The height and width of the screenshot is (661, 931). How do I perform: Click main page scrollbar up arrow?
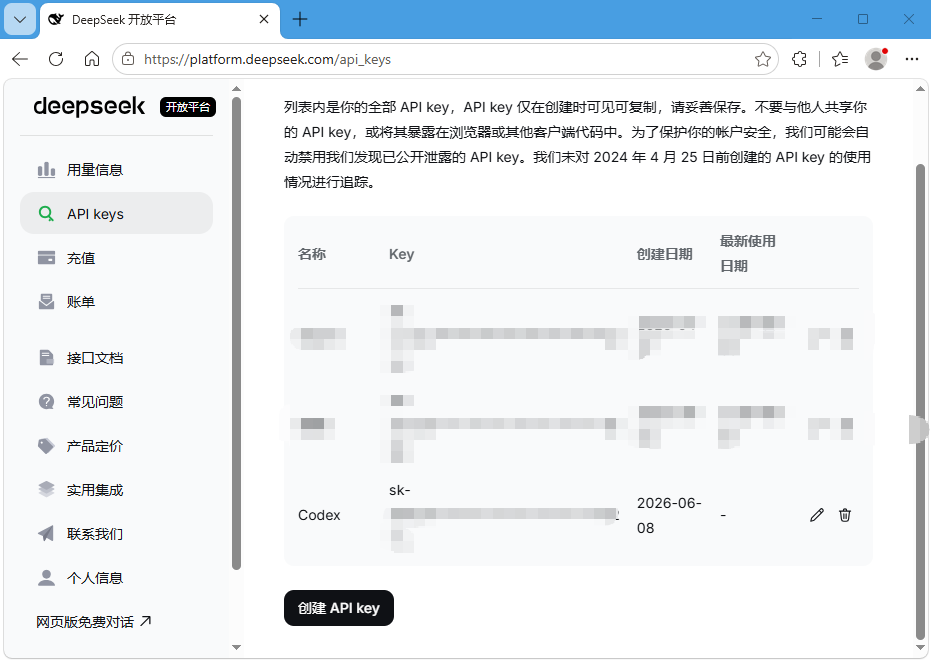click(x=920, y=89)
